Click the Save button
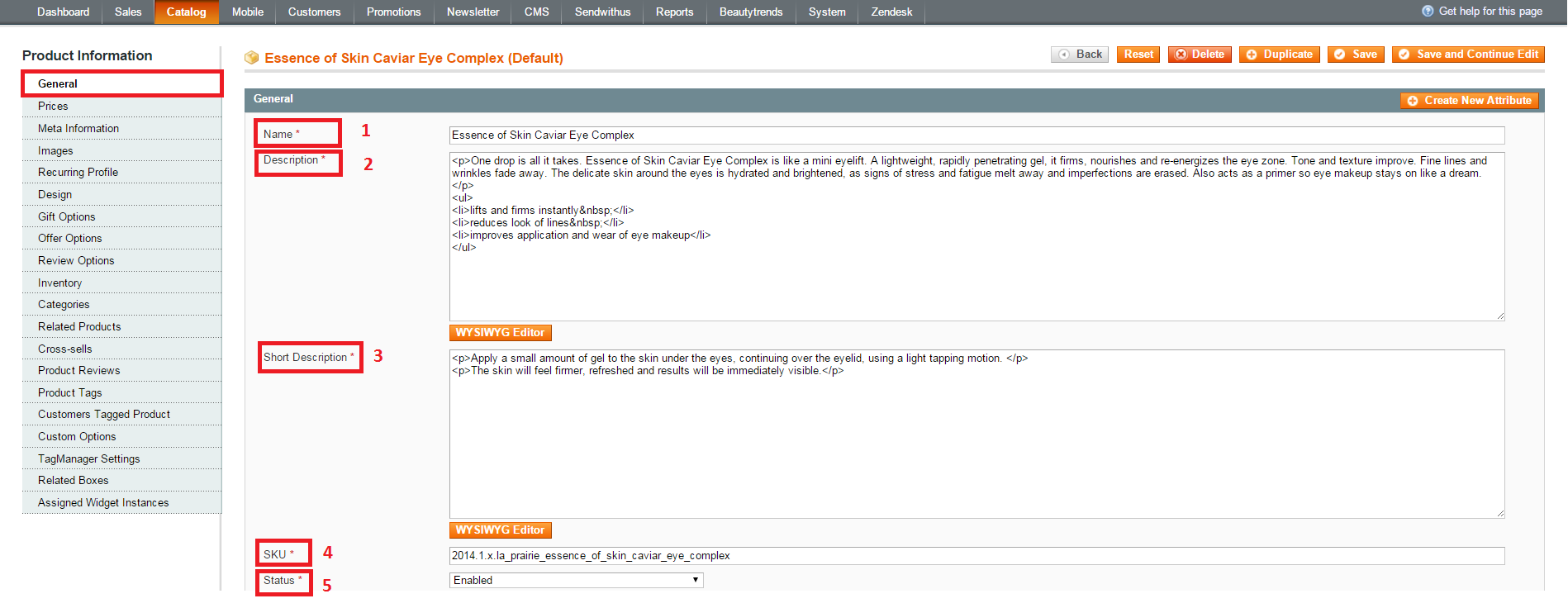 point(1356,55)
